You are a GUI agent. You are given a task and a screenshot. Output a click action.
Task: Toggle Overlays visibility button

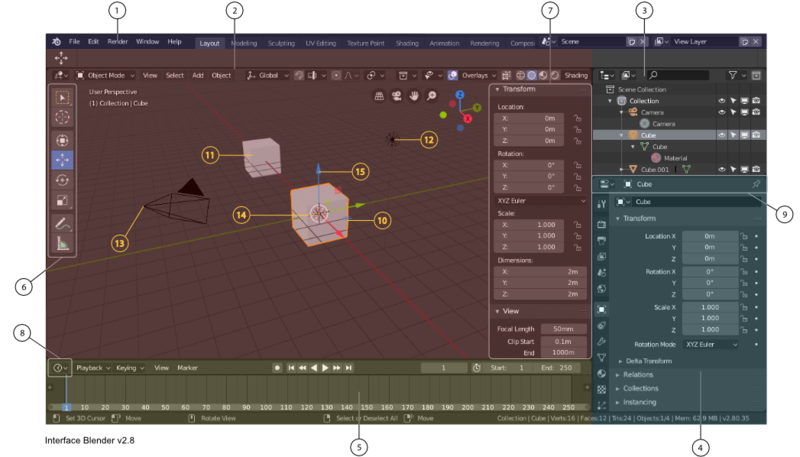pos(452,75)
